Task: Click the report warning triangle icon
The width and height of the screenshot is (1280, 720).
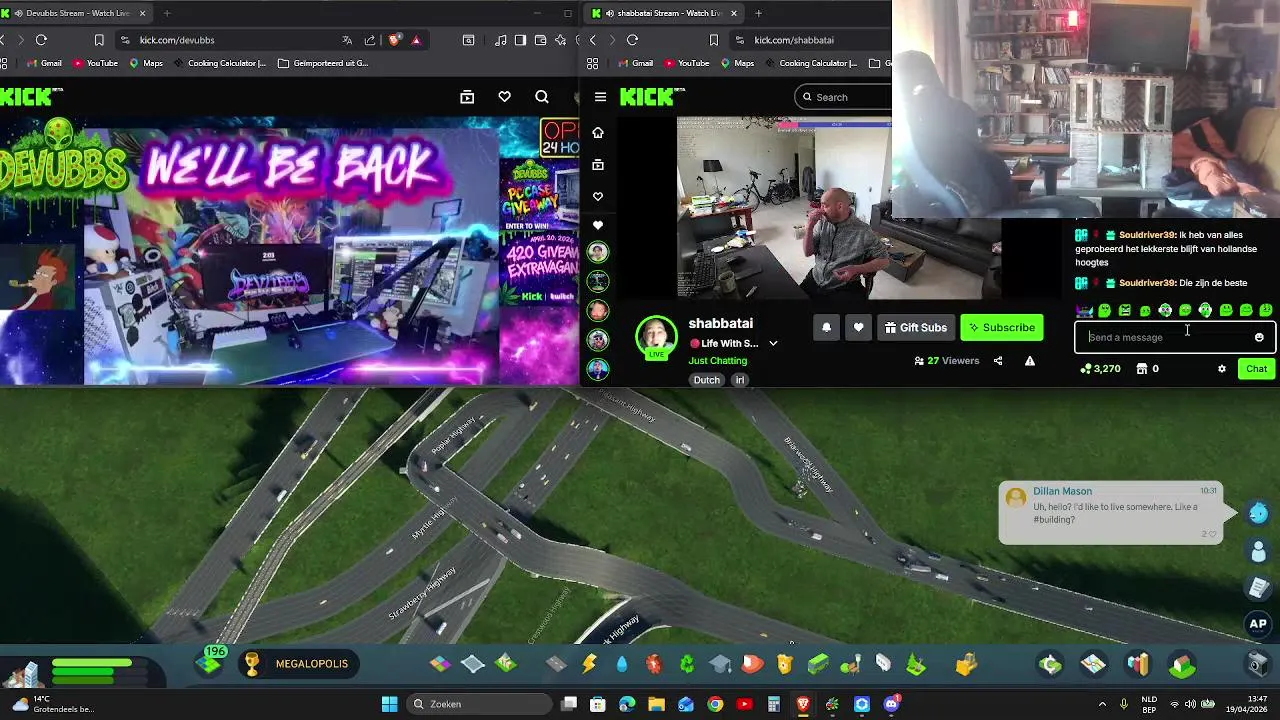Action: pos(1029,361)
